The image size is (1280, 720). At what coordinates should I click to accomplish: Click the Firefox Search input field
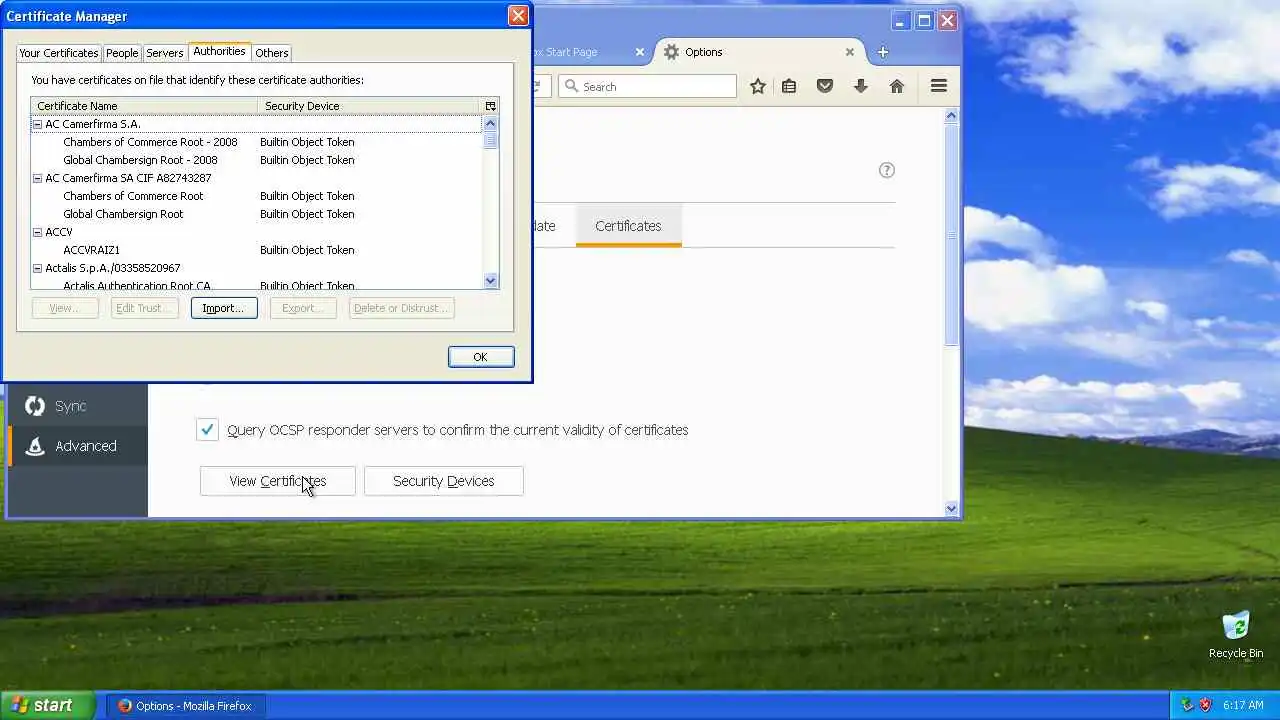click(647, 86)
